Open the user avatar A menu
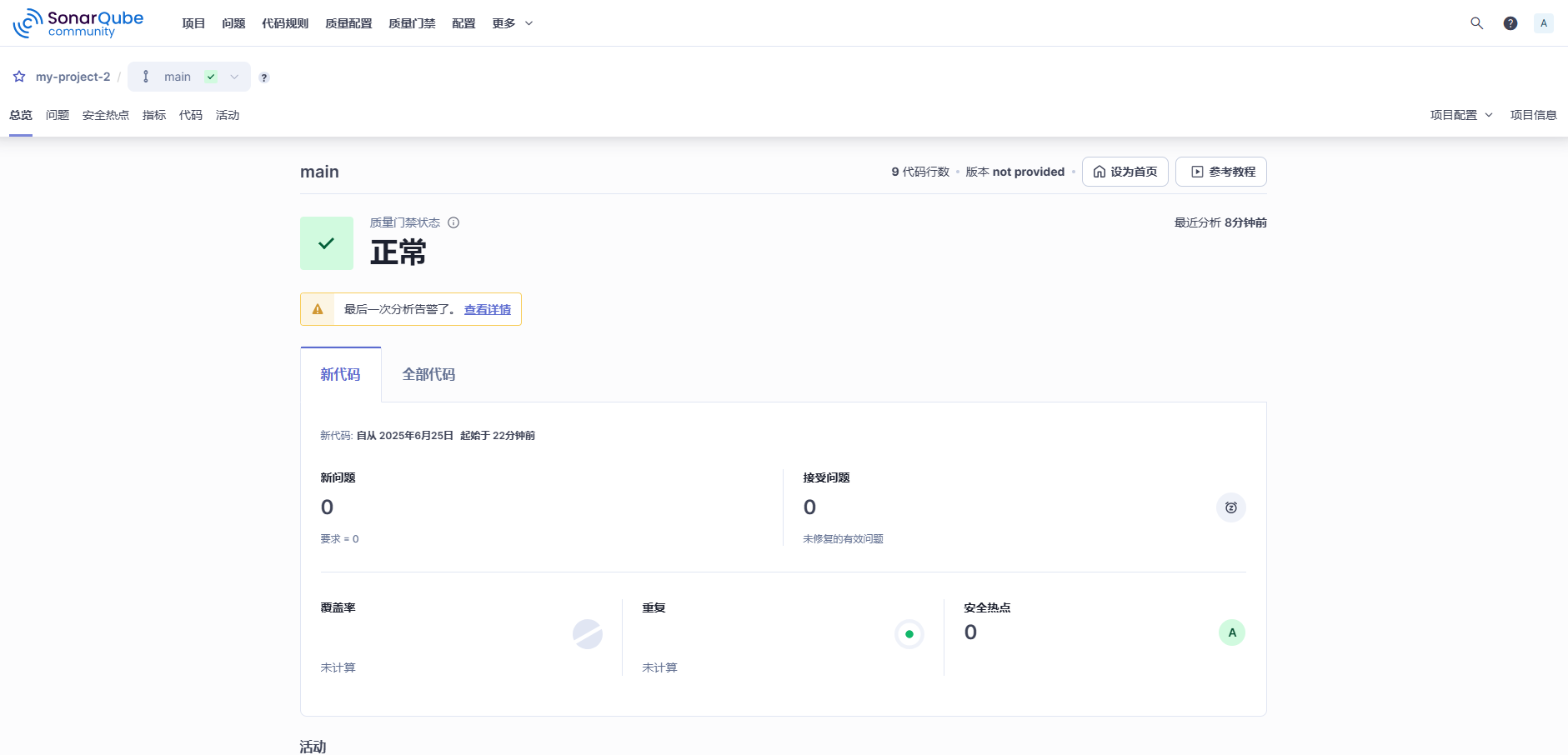Viewport: 1568px width, 755px height. 1543,23
